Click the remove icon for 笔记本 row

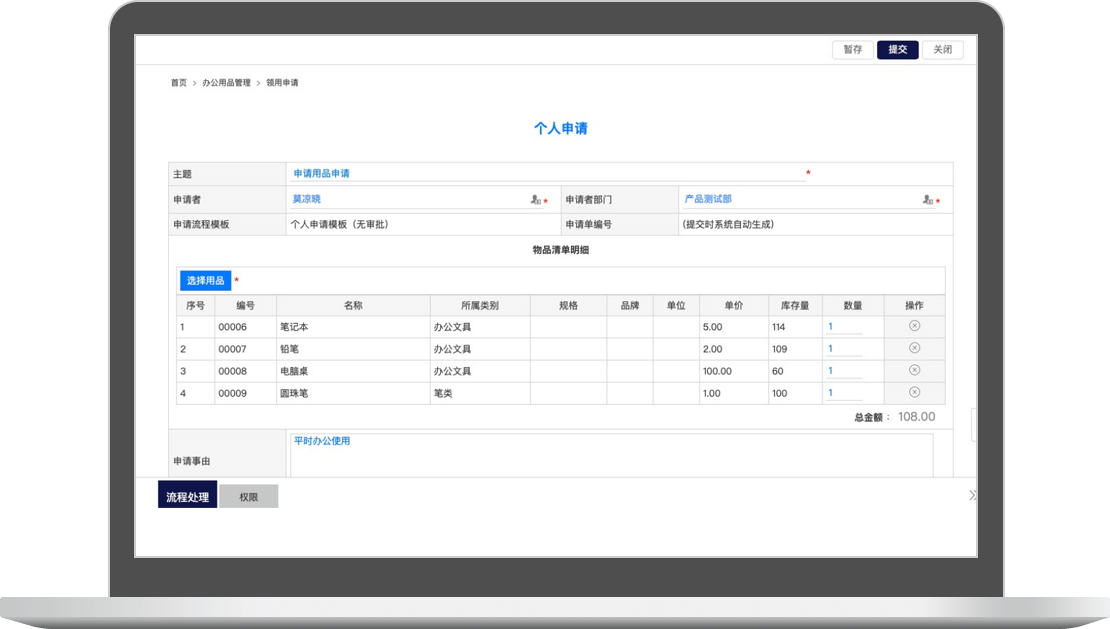[914, 326]
